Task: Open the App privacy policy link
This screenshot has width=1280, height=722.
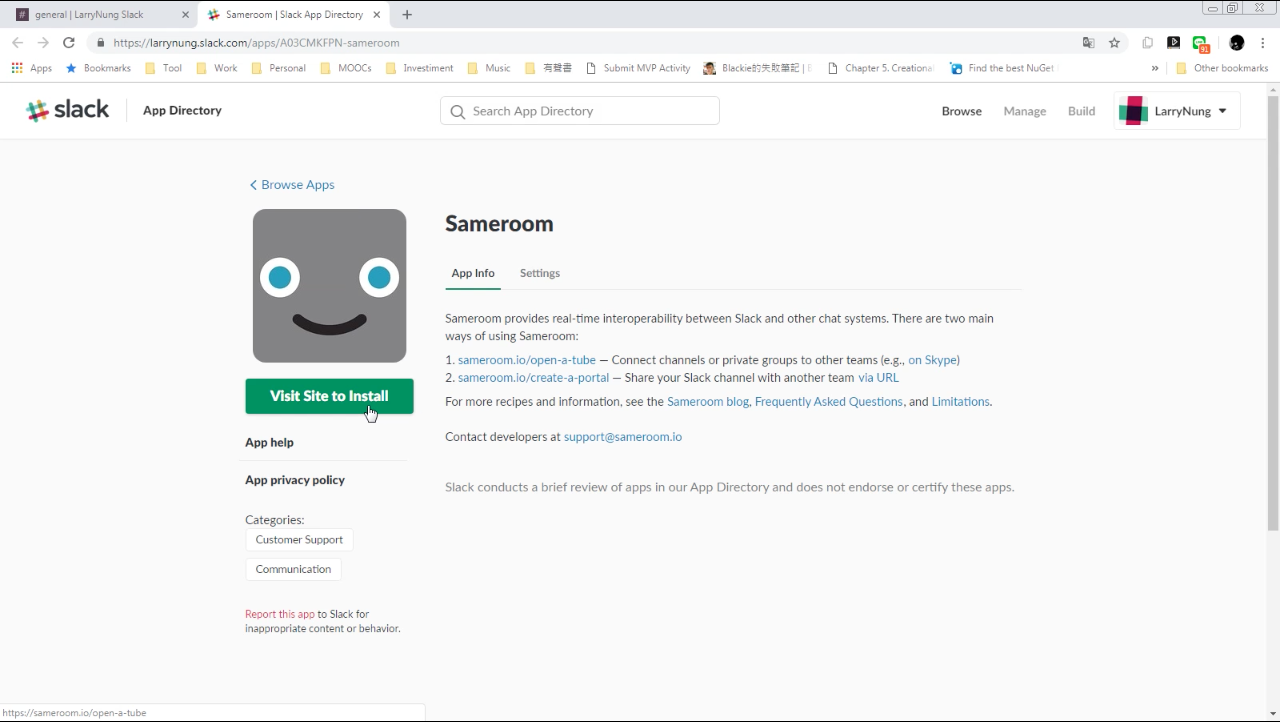Action: coord(295,480)
